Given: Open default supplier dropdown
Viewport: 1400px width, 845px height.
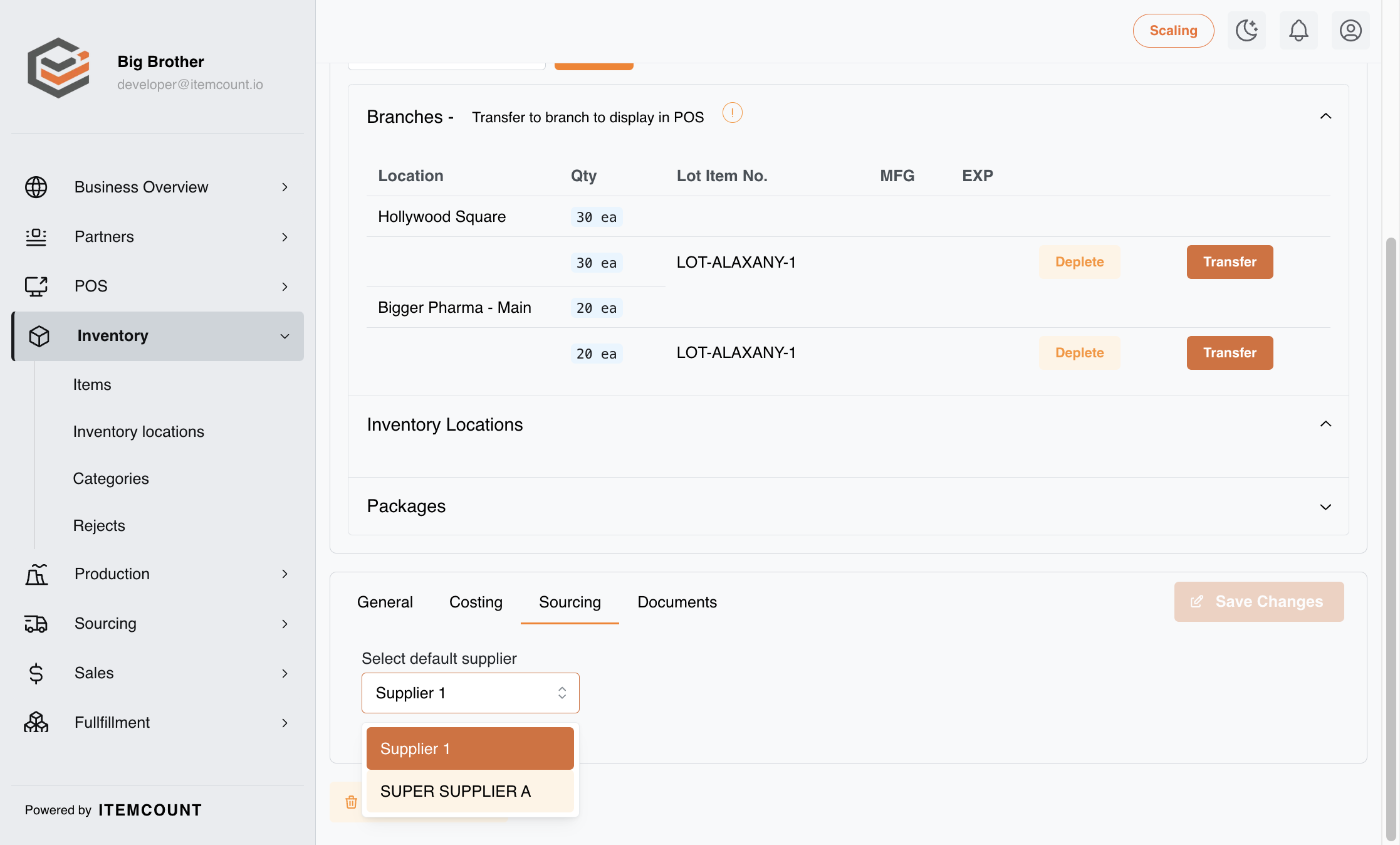Looking at the screenshot, I should click(x=470, y=693).
